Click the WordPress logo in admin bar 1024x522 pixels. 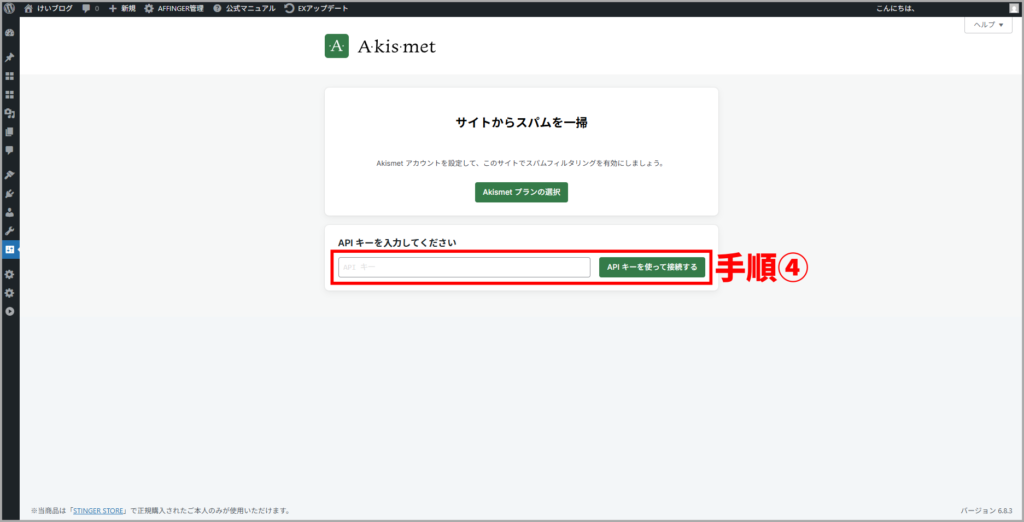pyautogui.click(x=10, y=8)
